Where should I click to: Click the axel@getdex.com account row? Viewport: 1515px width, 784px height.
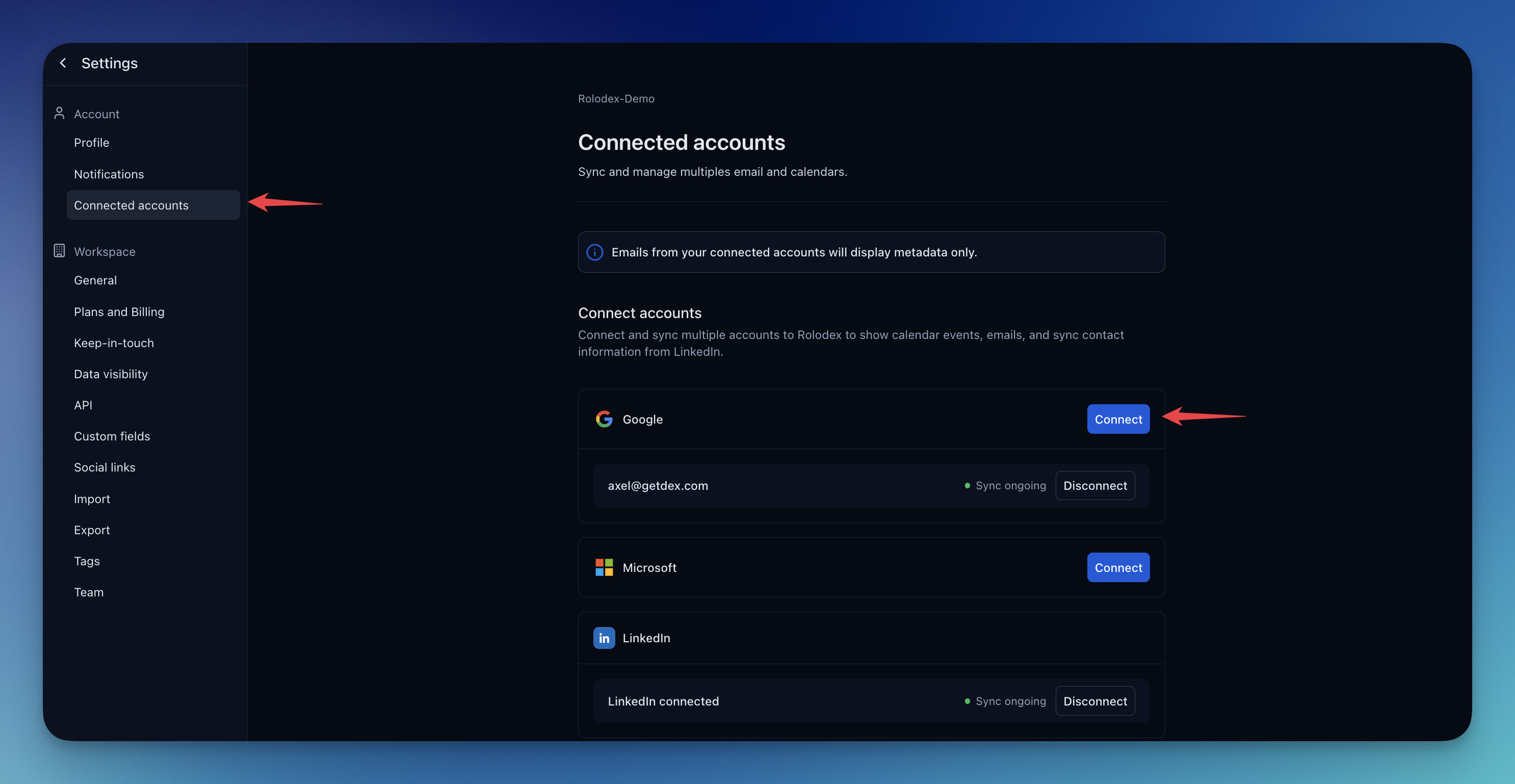tap(658, 486)
